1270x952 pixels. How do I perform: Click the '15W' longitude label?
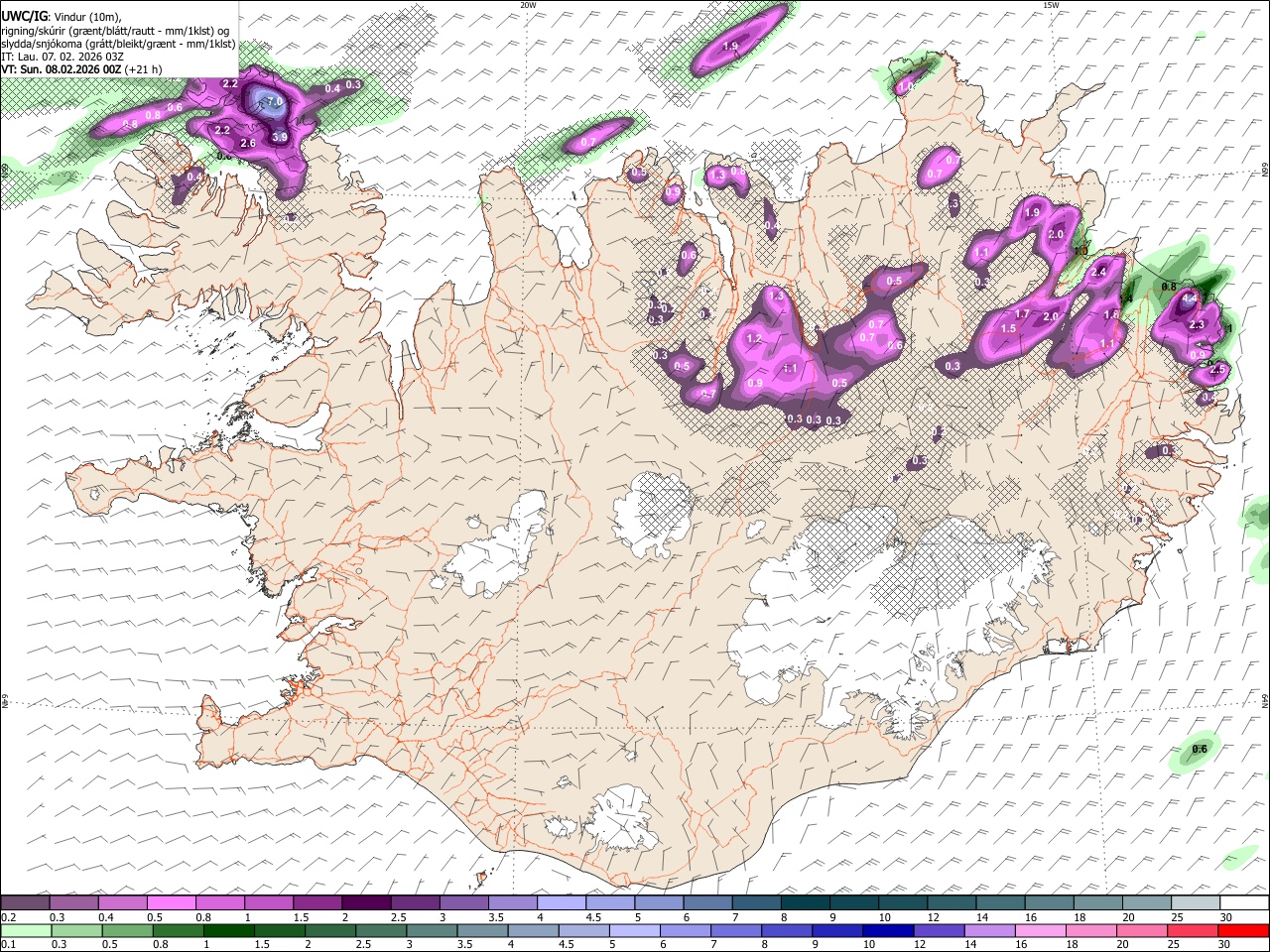click(1050, 5)
